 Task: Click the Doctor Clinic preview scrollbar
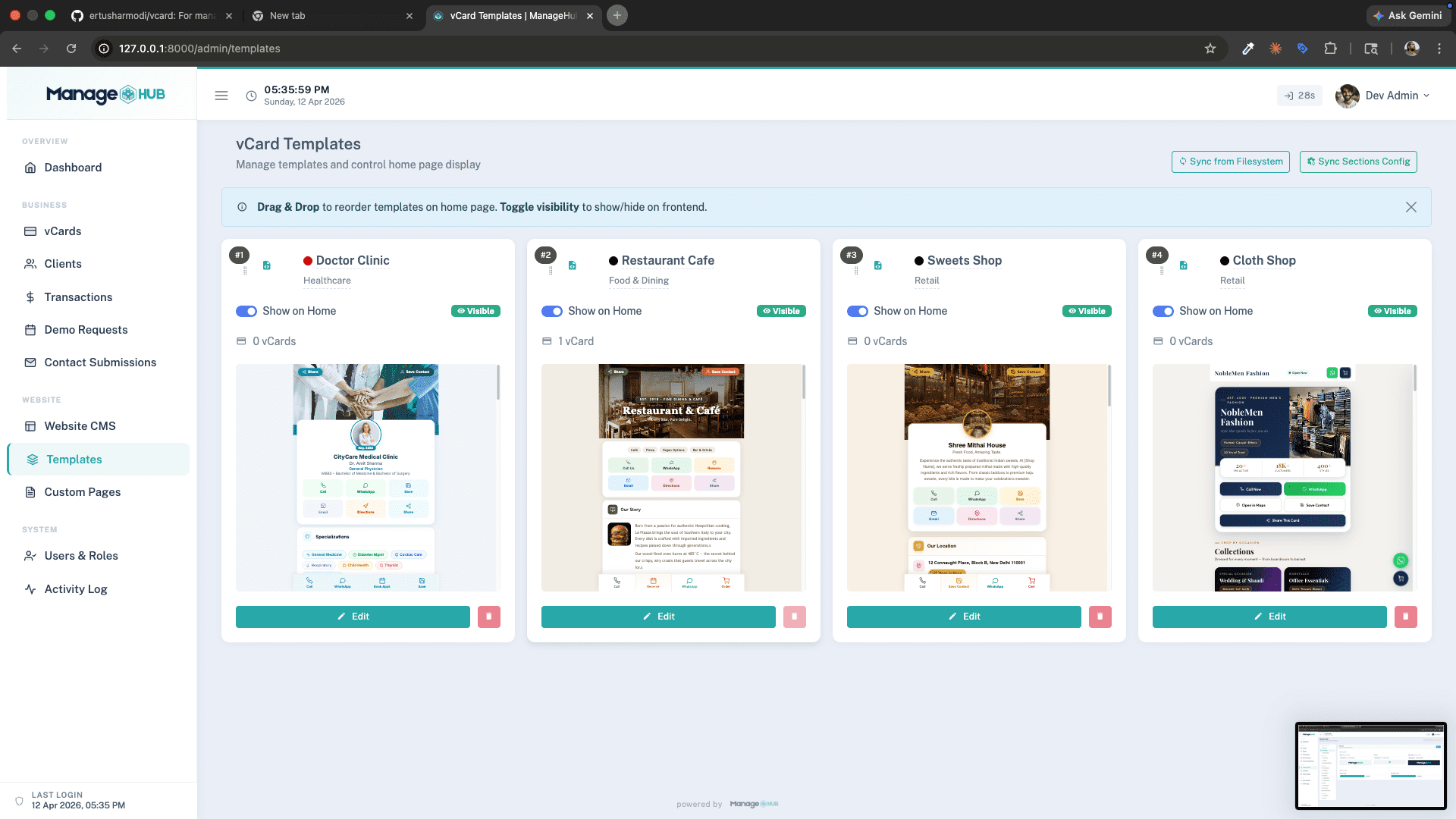[x=498, y=382]
